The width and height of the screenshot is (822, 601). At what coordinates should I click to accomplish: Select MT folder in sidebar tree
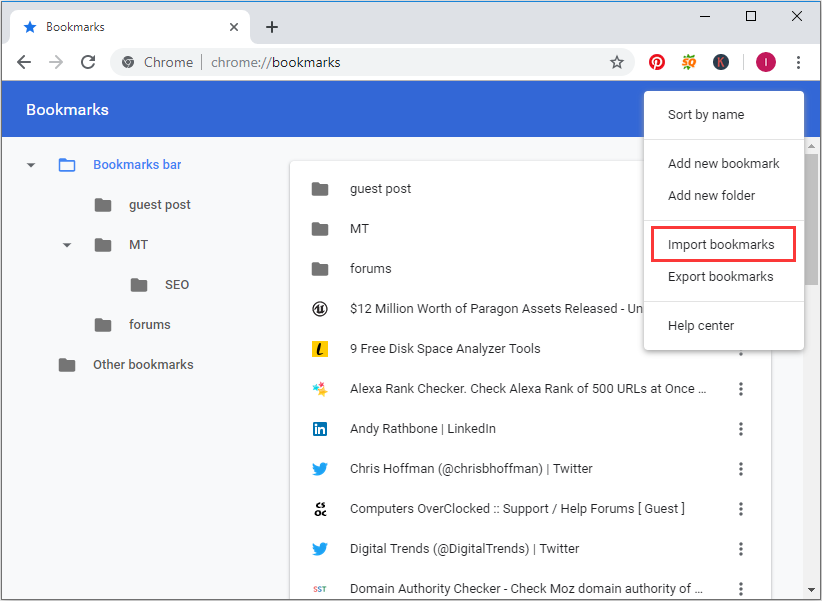pyautogui.click(x=138, y=245)
